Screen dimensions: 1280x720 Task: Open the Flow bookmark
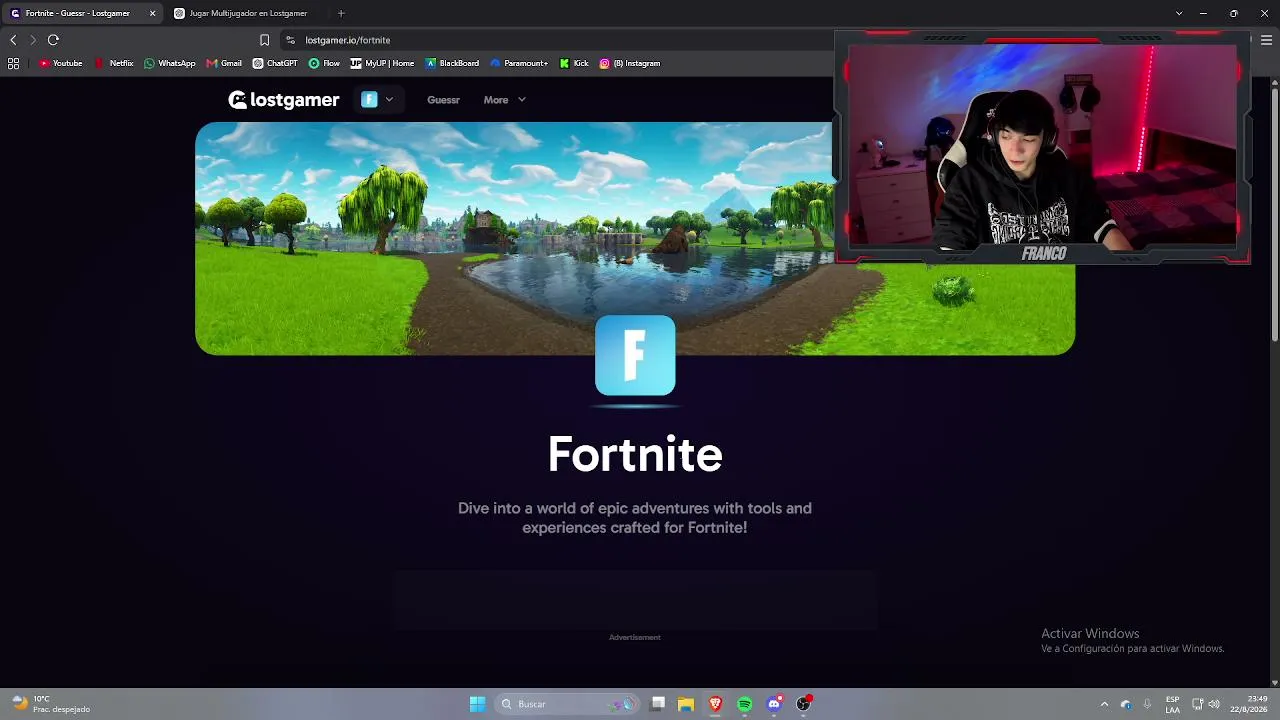pos(324,63)
